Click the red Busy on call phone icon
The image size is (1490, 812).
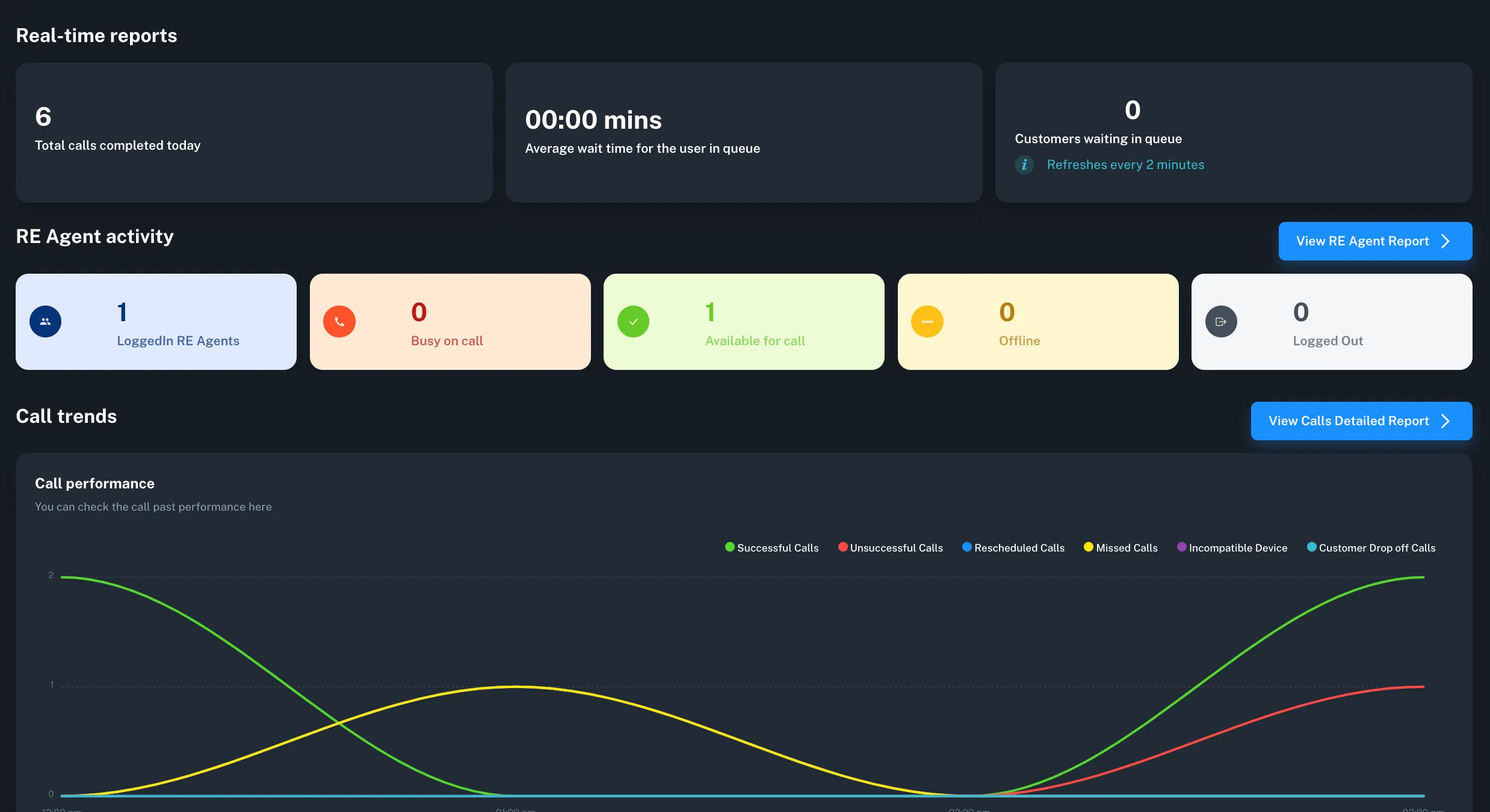point(339,322)
